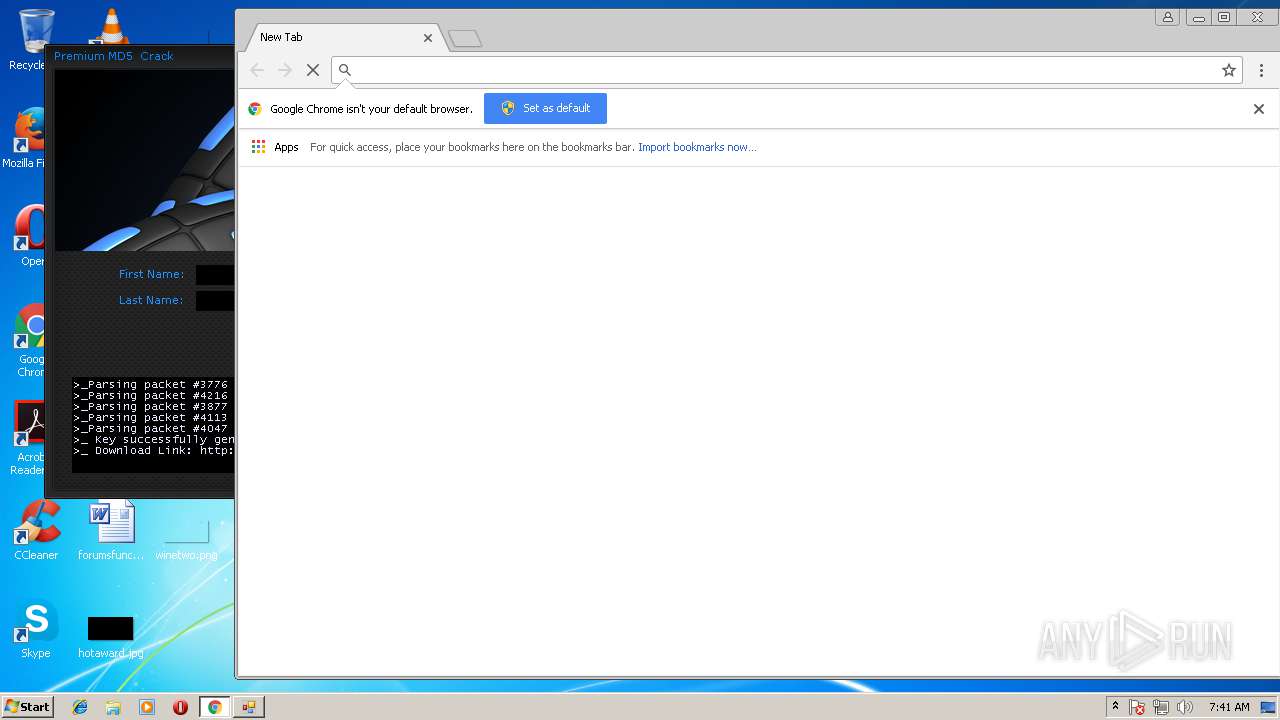Open Windows Media Player from the taskbar
The image size is (1280, 720).
pyautogui.click(x=147, y=707)
